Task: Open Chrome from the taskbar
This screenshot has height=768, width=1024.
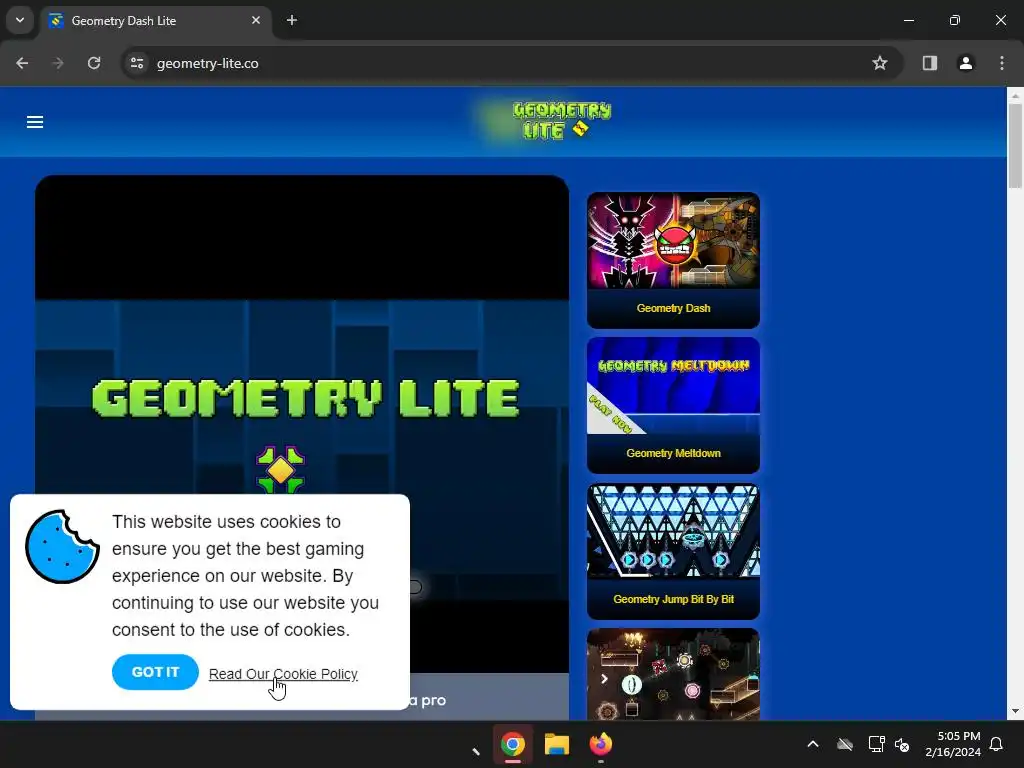Action: [x=513, y=744]
